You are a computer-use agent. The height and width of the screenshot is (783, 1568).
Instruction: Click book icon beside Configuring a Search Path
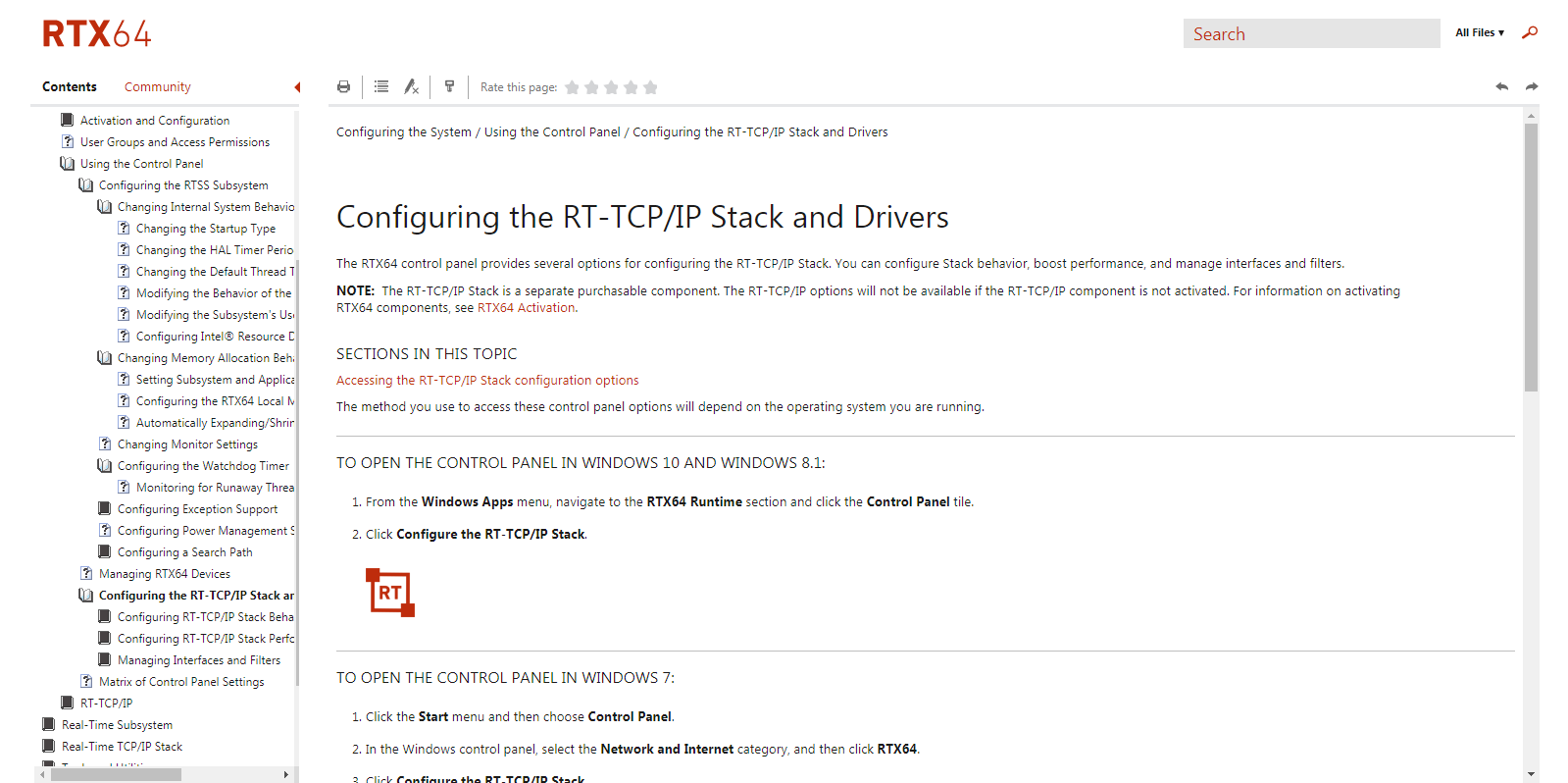(104, 551)
